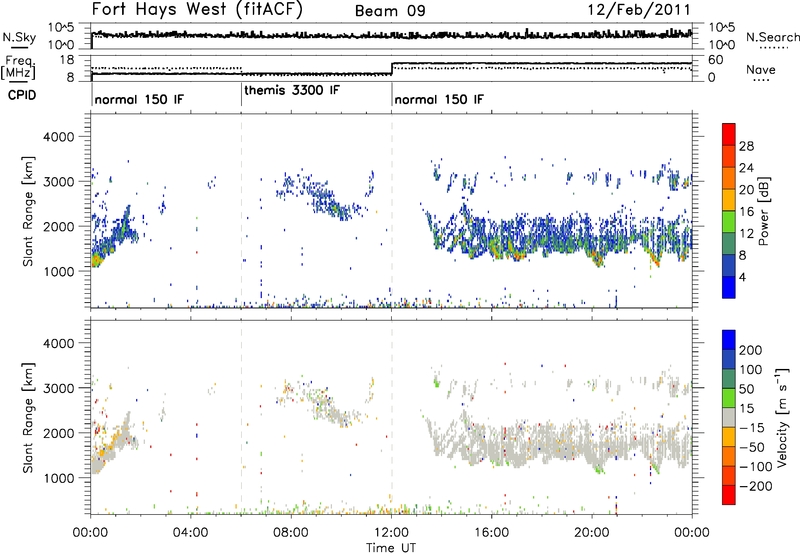Click the yellow 16-20 dB Power colorbar segment
Screen dimensions: 800x554
729,200
